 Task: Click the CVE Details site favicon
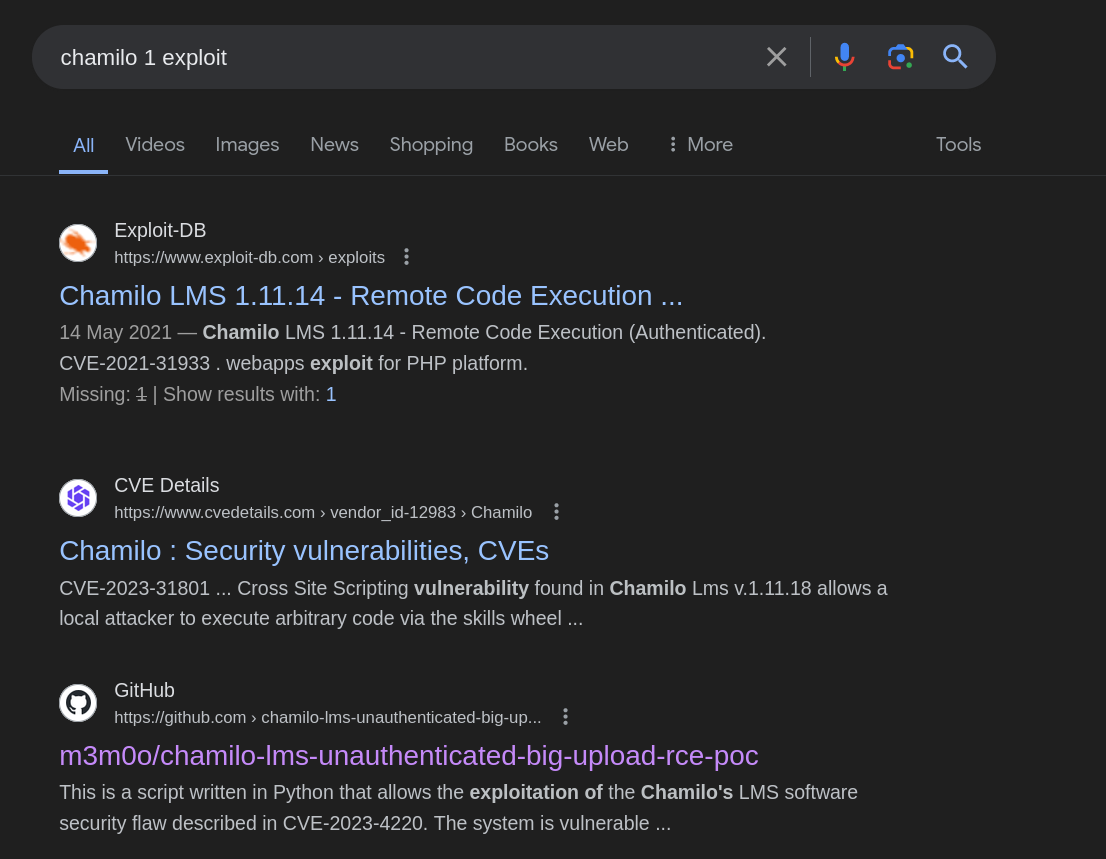click(78, 498)
